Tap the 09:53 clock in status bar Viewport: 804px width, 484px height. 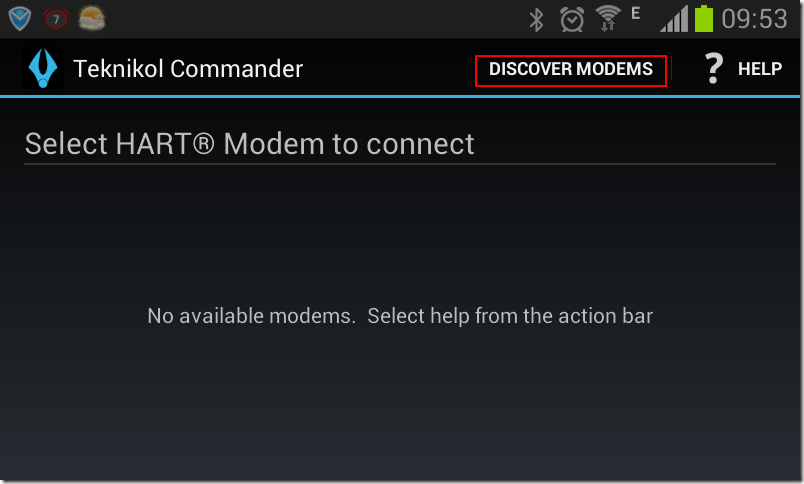[754, 19]
